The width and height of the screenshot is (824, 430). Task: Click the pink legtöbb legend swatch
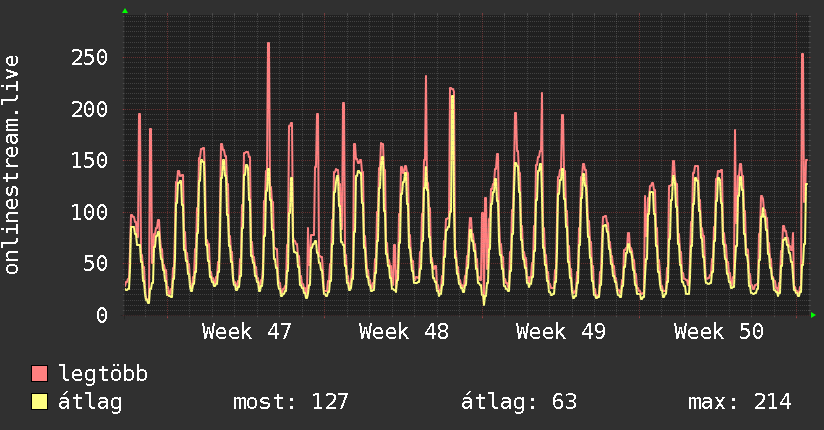pyautogui.click(x=39, y=373)
